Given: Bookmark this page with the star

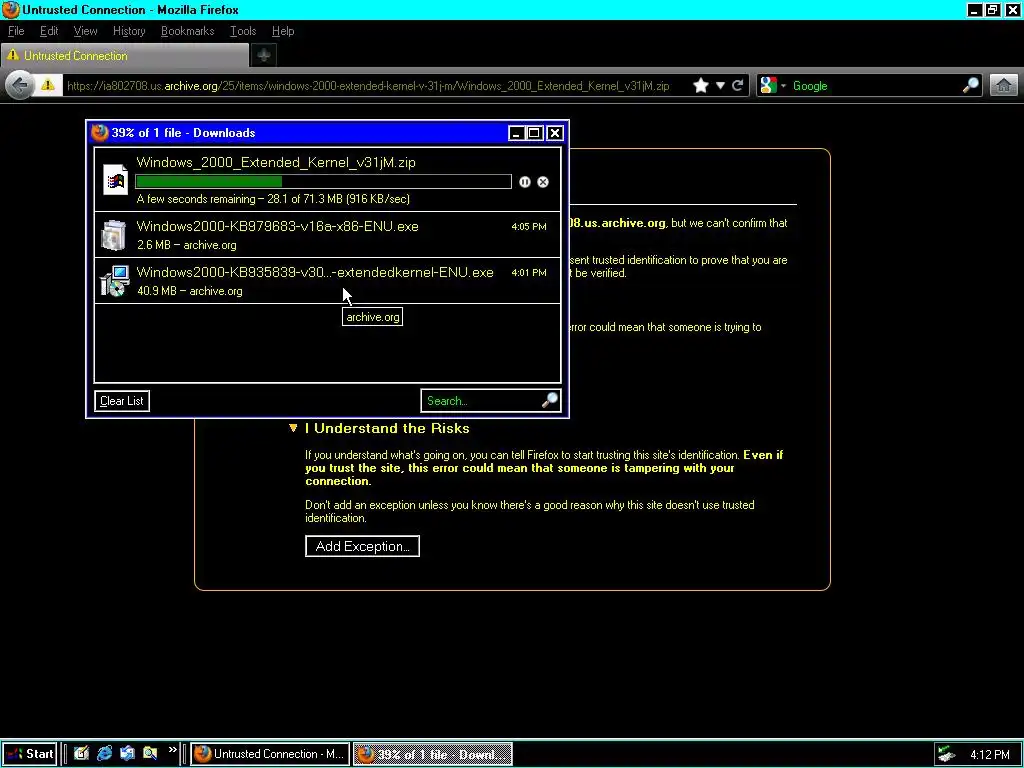Looking at the screenshot, I should tap(701, 86).
